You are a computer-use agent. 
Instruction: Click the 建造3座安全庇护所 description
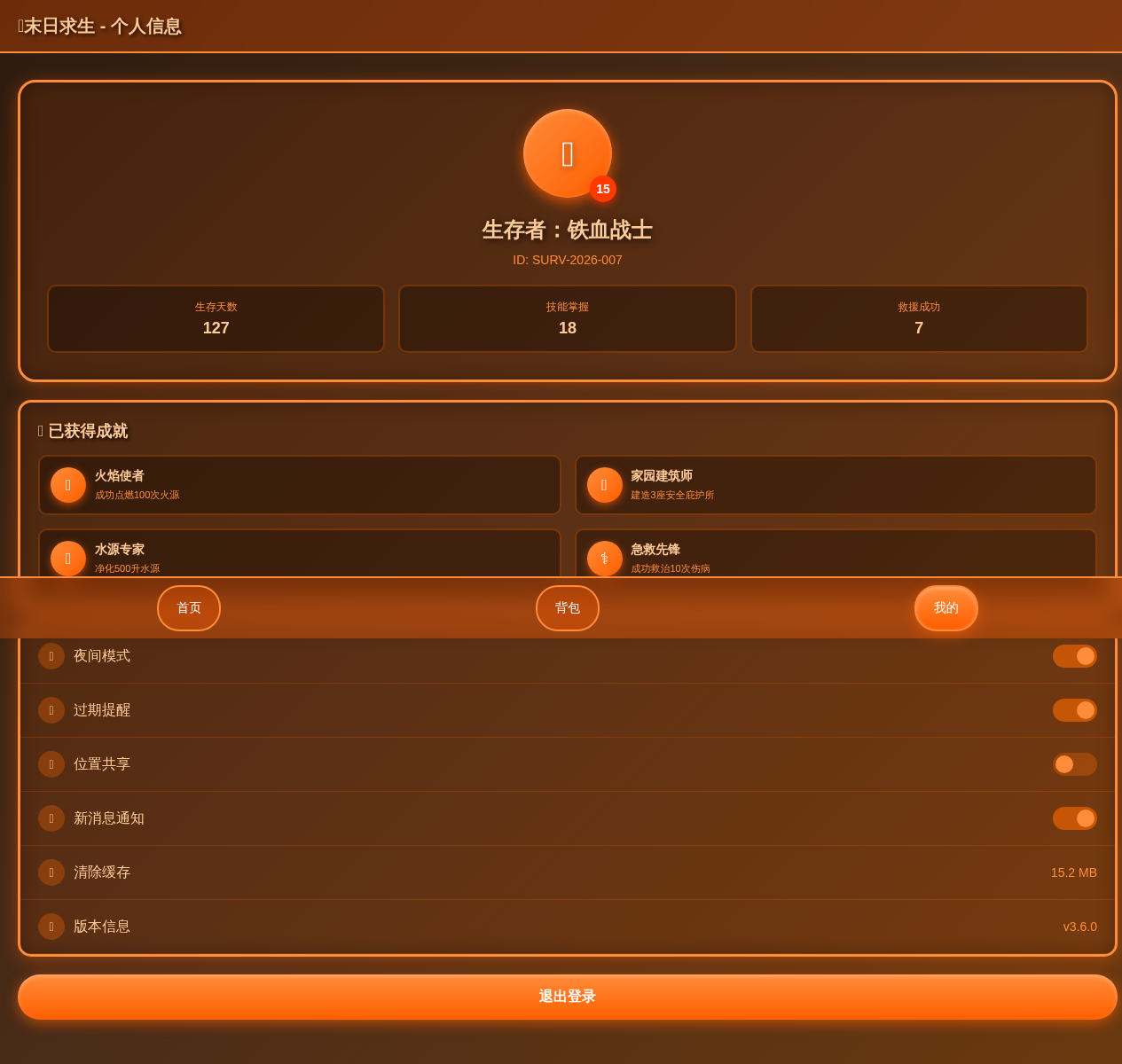click(x=672, y=495)
